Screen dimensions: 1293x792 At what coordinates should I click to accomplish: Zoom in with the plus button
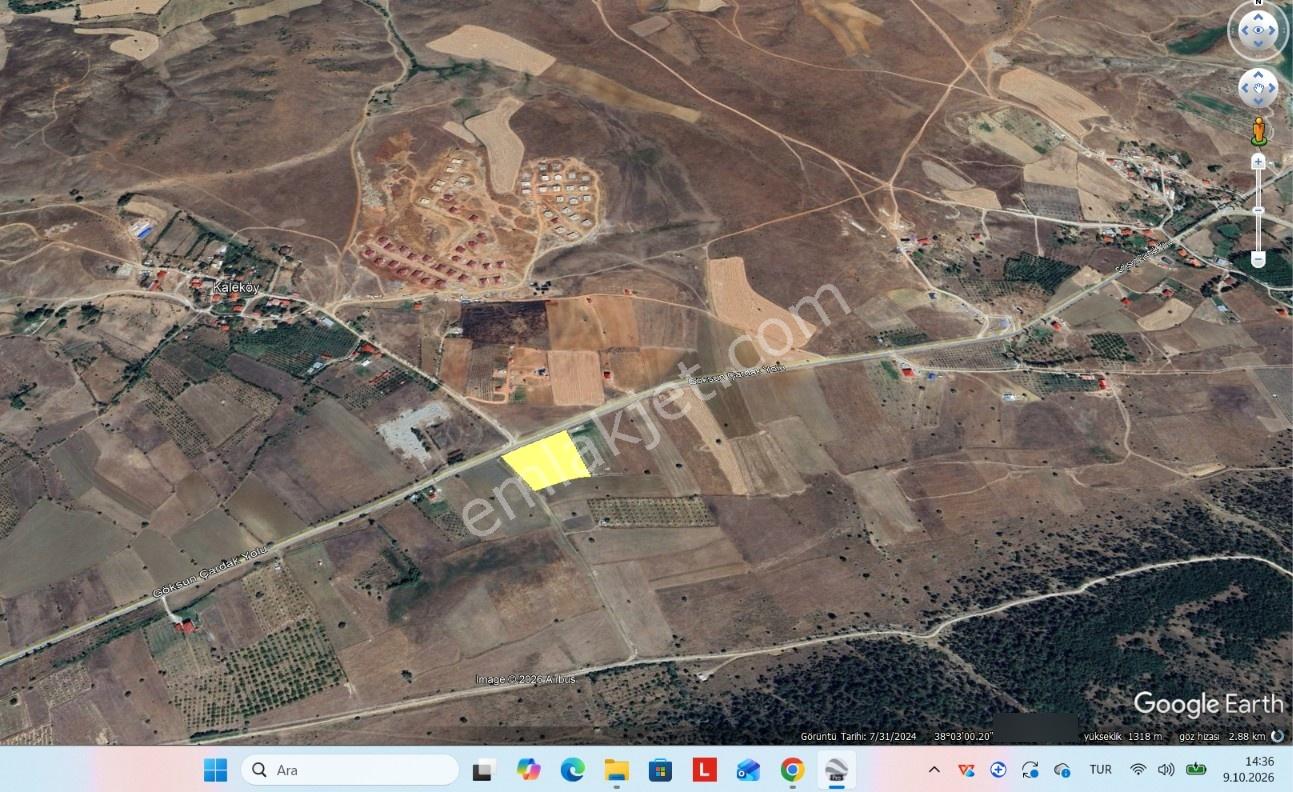[x=1258, y=161]
